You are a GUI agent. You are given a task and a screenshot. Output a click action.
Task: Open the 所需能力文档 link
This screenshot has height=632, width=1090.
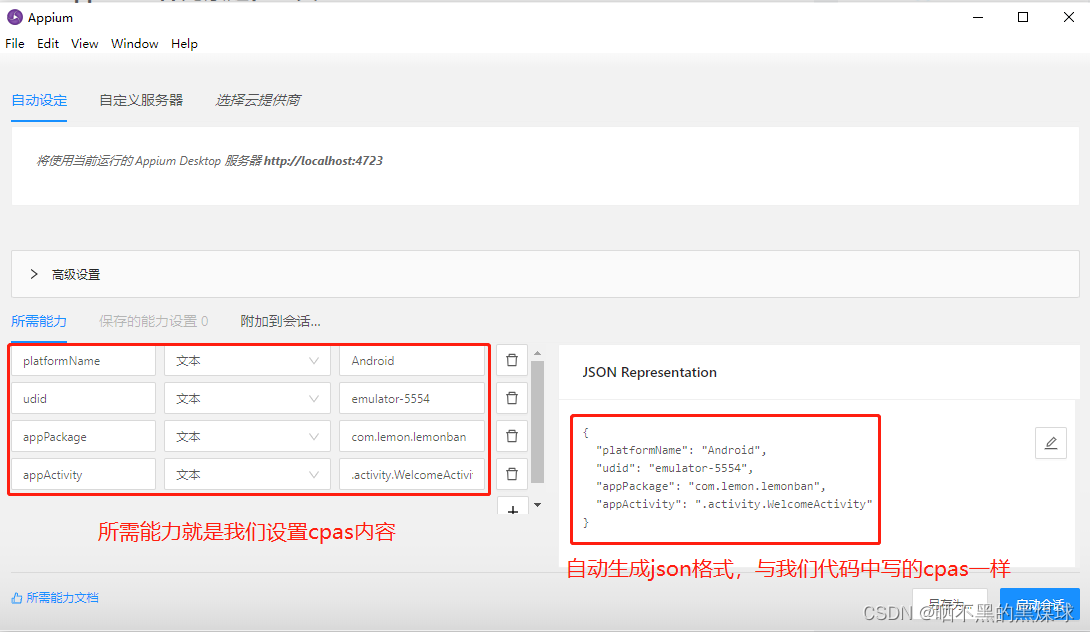click(x=63, y=598)
